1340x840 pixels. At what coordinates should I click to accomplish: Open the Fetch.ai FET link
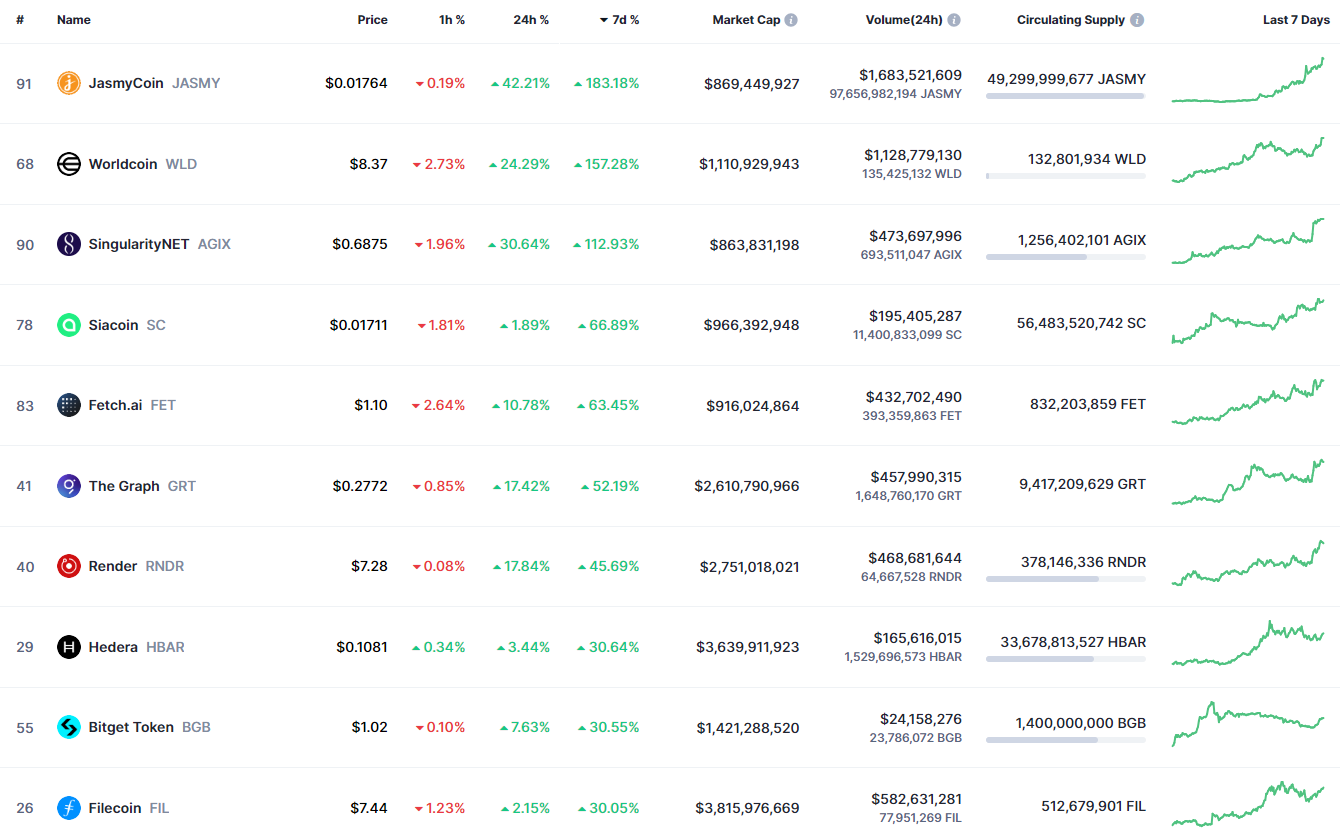click(132, 405)
